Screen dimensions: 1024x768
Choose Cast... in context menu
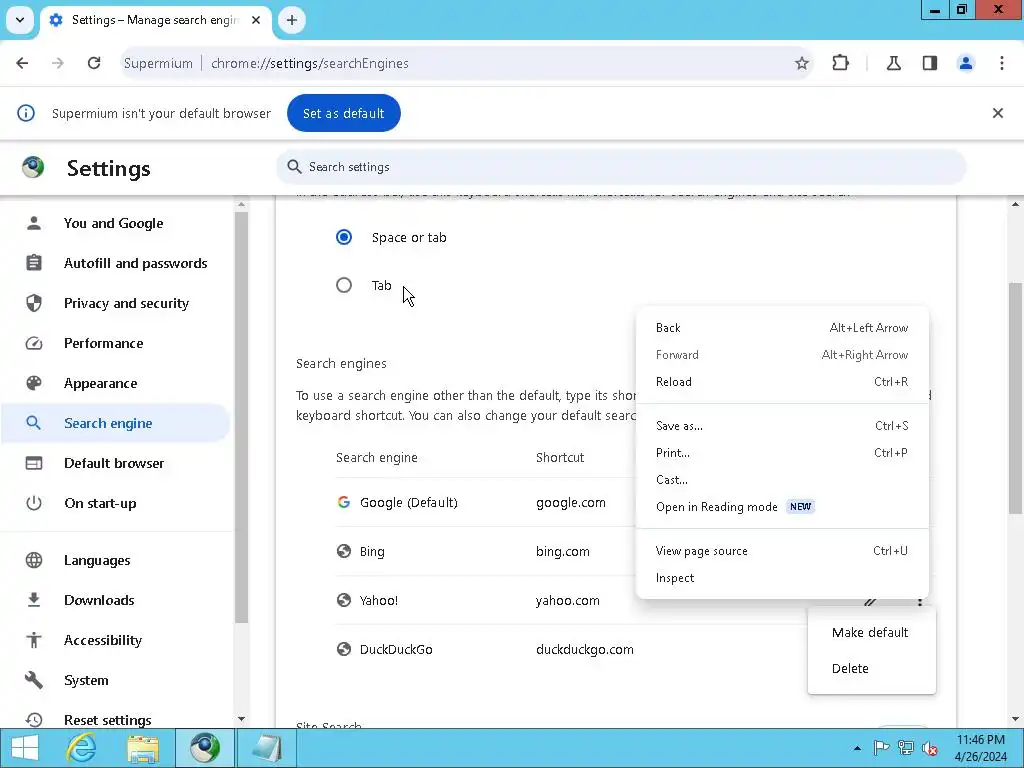782,480
